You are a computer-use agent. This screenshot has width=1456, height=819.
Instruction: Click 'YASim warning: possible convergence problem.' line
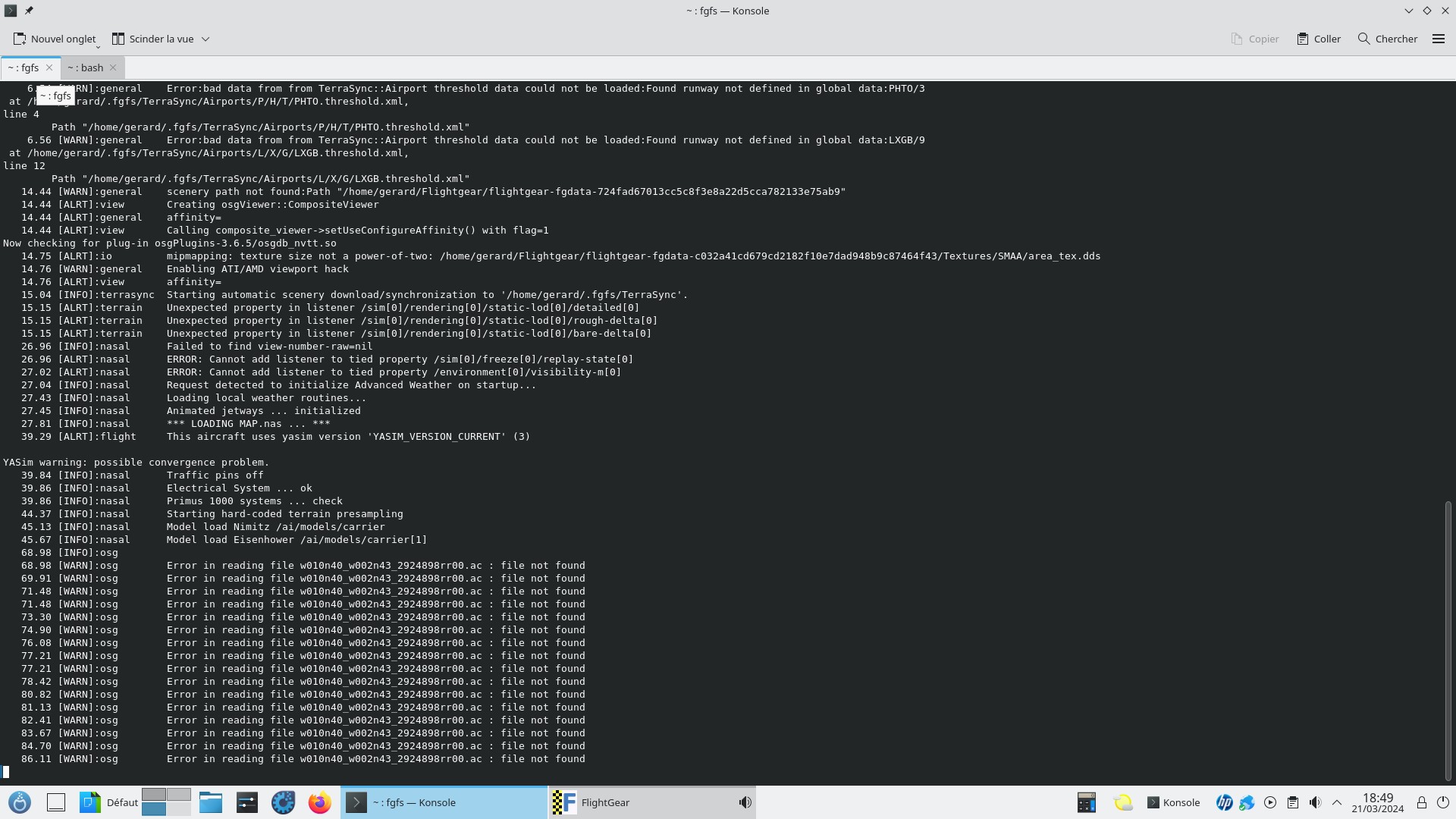(x=136, y=462)
